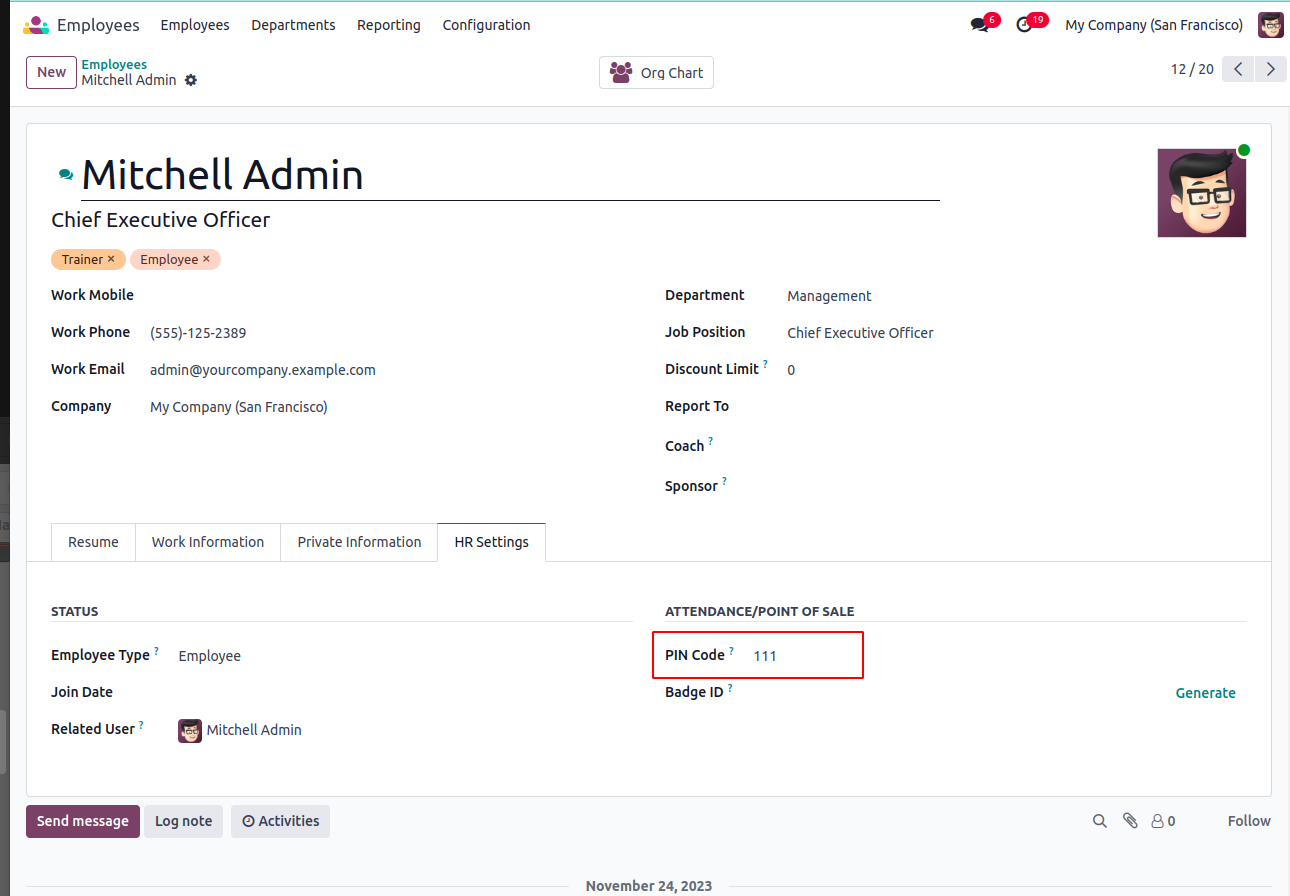The width and height of the screenshot is (1290, 896).
Task: Go to the next employee record
Action: point(1270,69)
